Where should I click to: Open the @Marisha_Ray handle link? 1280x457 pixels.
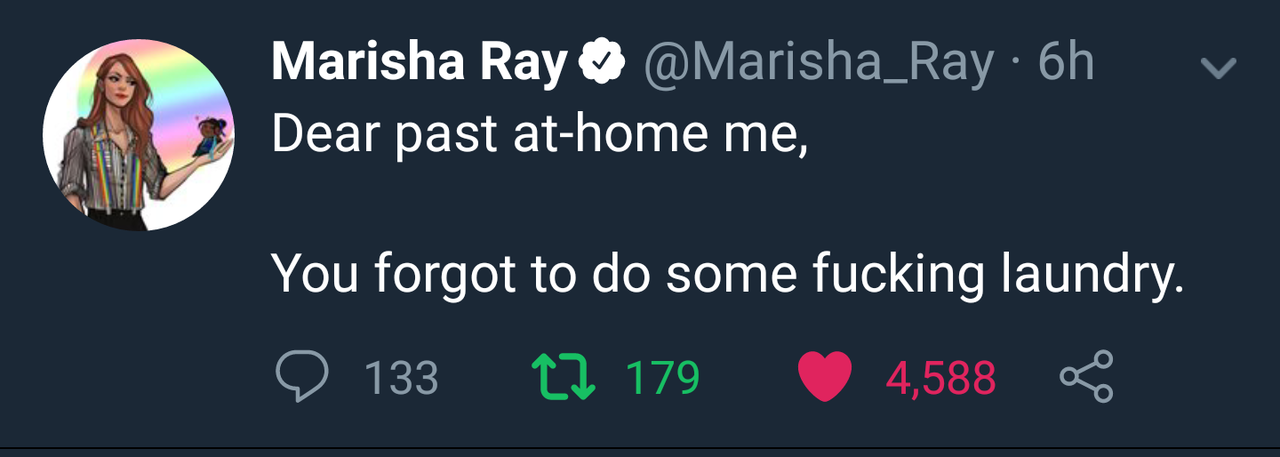click(820, 65)
